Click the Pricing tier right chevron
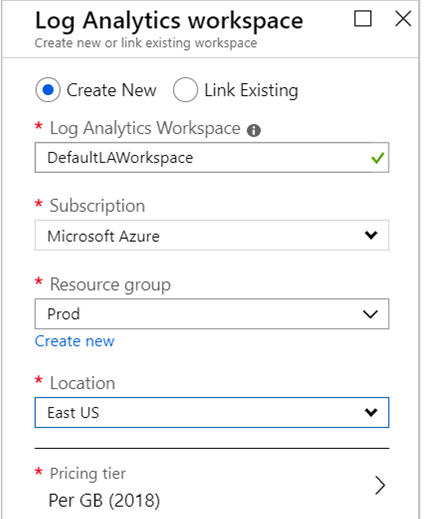425x519 pixels. [x=380, y=485]
